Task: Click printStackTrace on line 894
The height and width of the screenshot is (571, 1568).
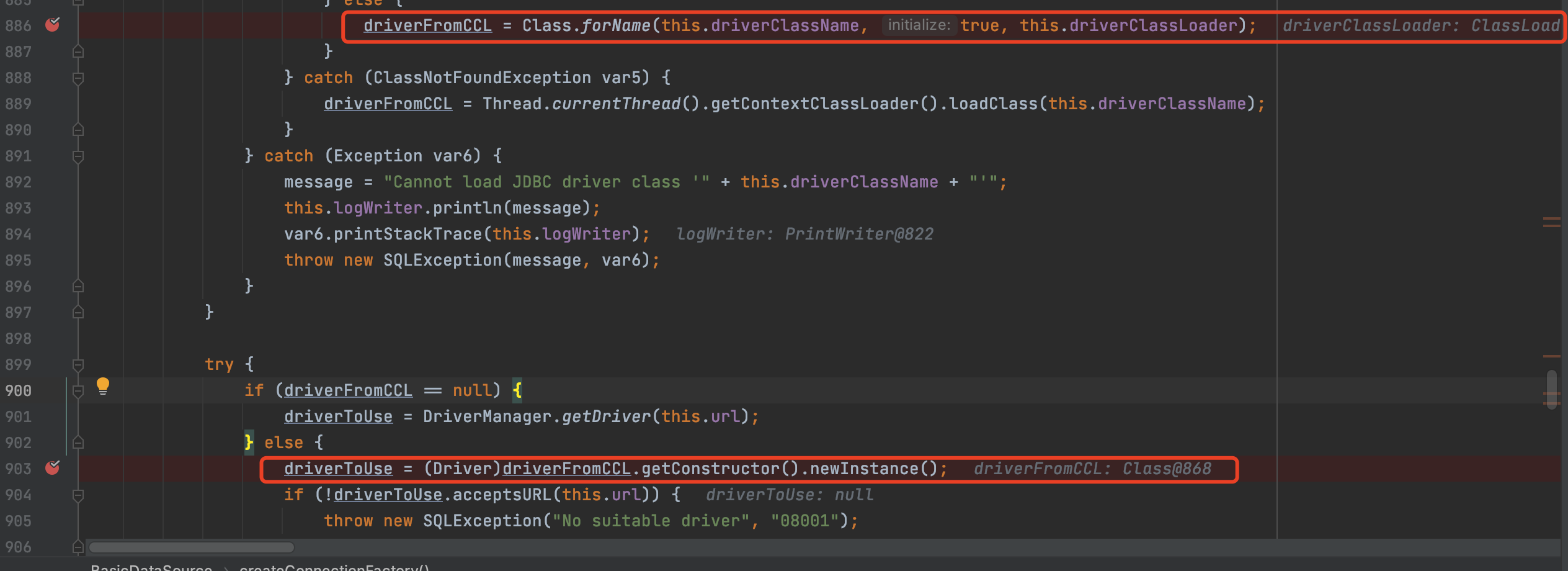Action: (x=408, y=234)
